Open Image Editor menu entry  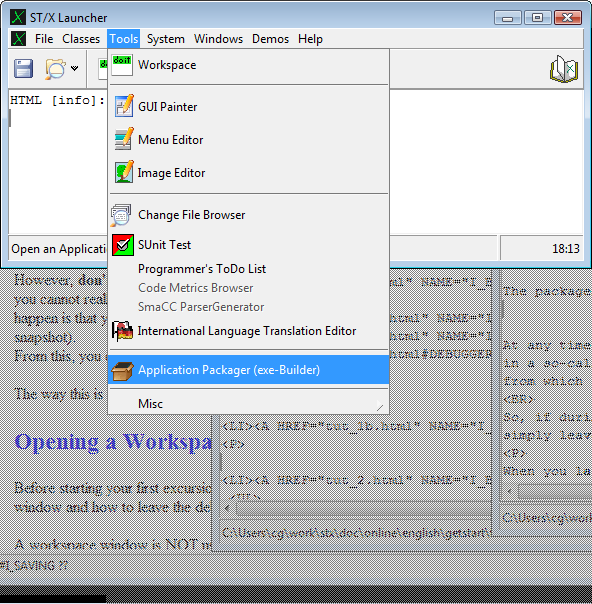248,173
